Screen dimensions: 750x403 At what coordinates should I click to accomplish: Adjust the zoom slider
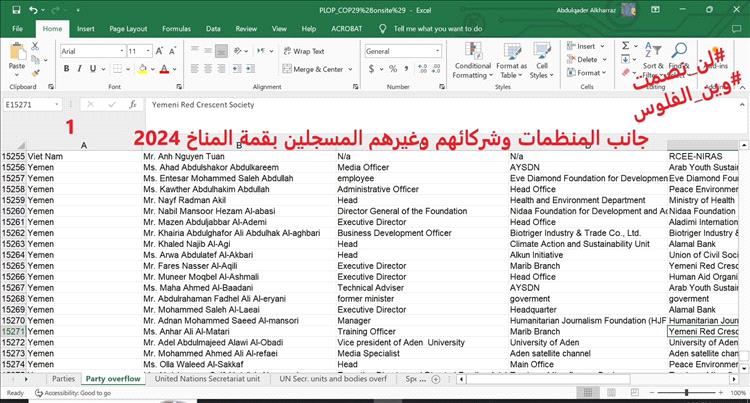(687, 392)
